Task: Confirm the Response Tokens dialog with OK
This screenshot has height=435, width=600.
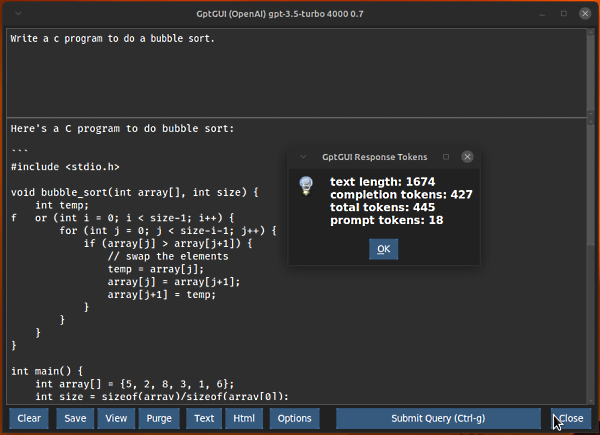Action: 383,249
